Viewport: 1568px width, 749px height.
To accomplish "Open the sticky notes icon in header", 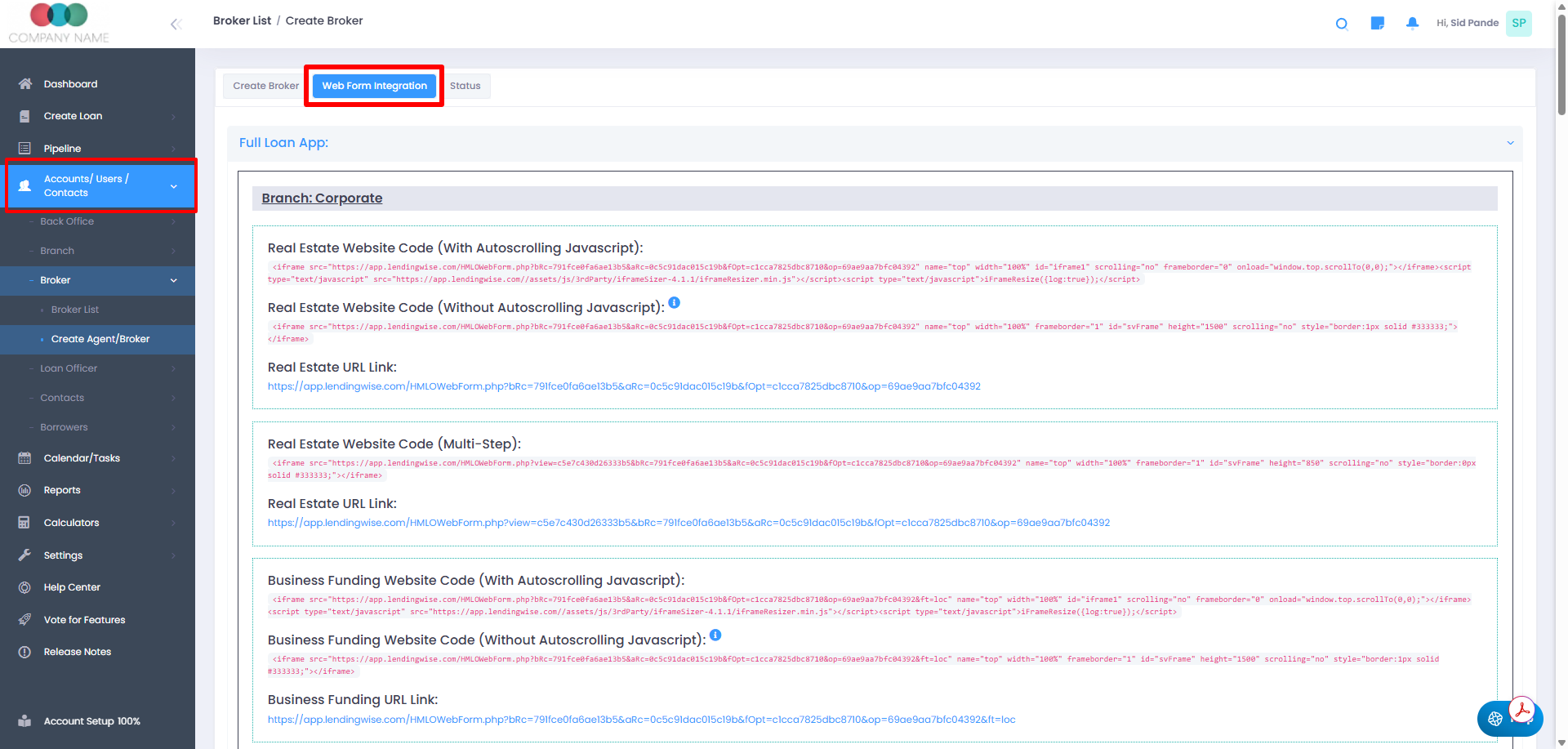I will pos(1377,24).
